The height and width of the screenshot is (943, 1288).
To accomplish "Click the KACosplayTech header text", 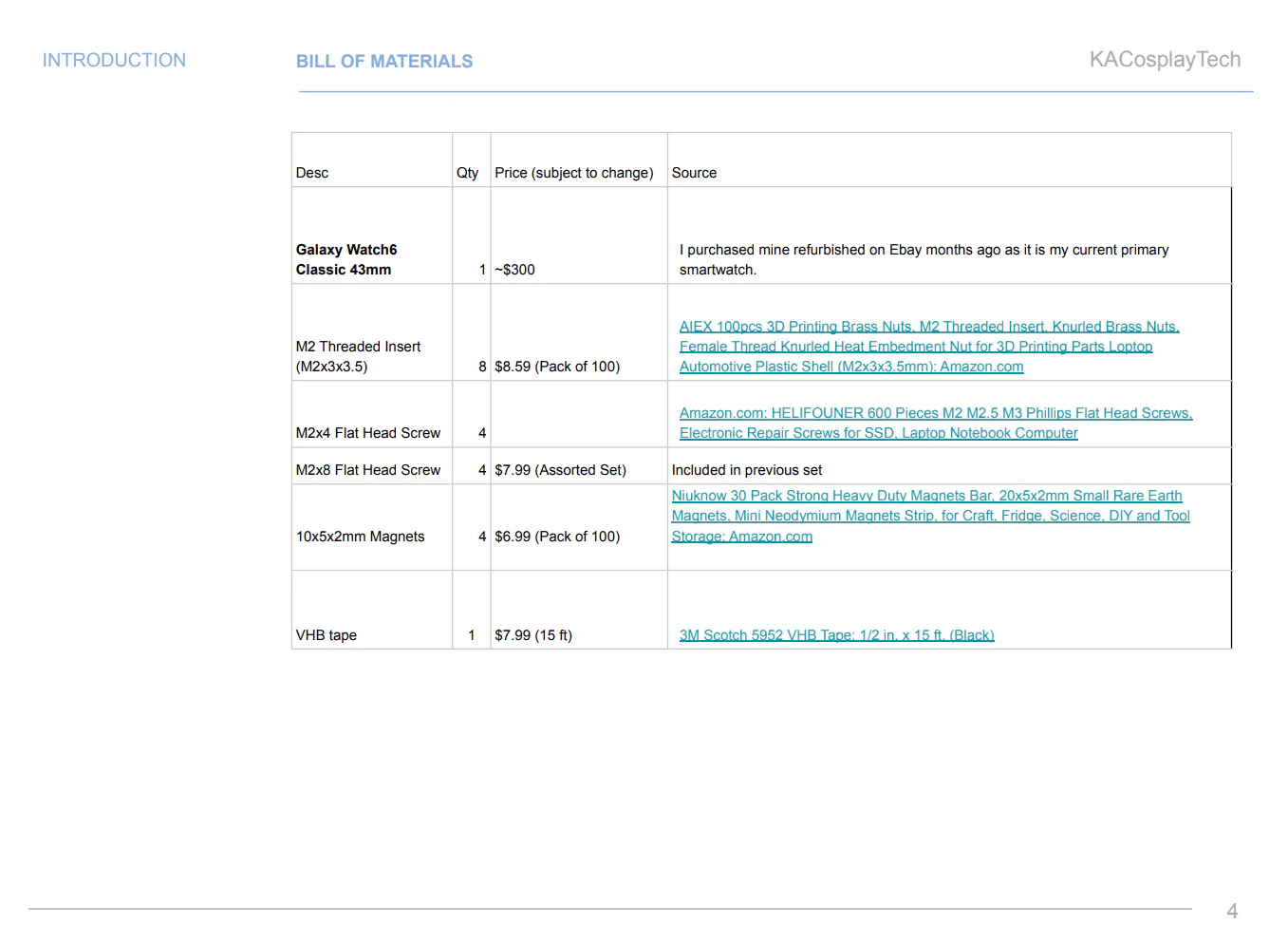I will tap(1165, 60).
